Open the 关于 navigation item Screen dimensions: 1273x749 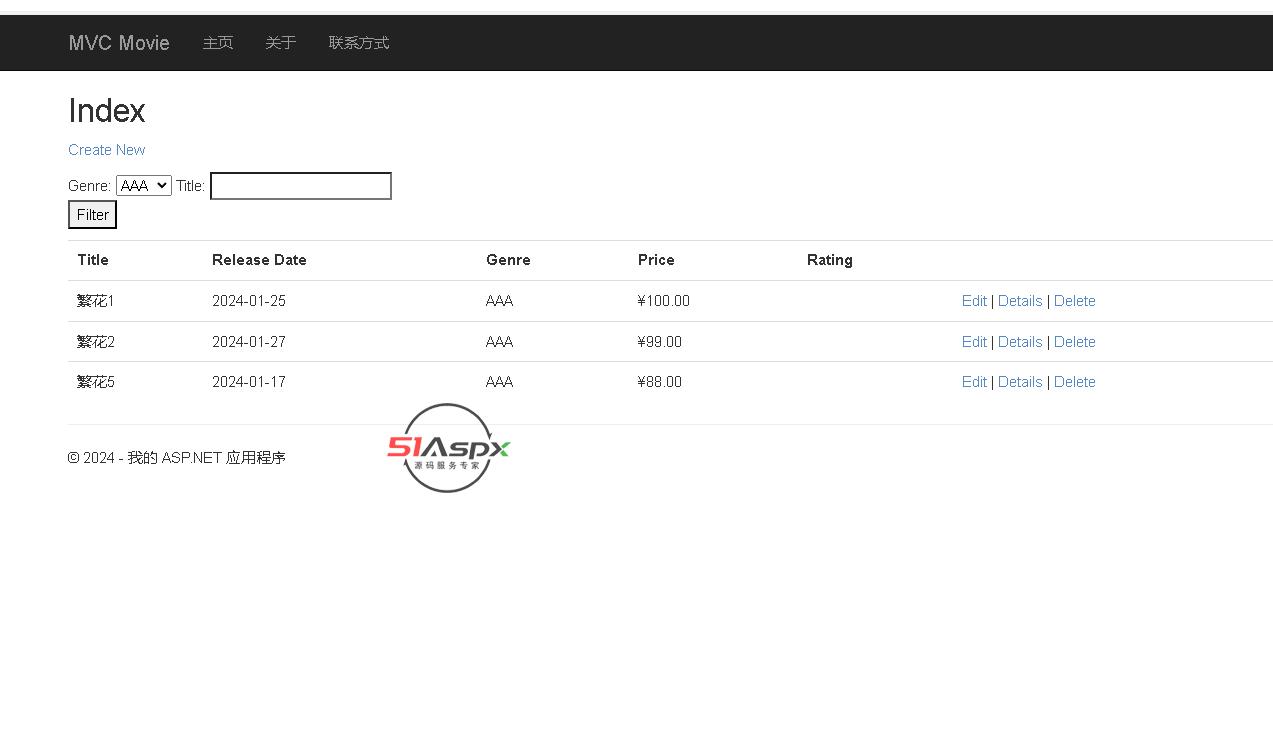click(x=280, y=43)
